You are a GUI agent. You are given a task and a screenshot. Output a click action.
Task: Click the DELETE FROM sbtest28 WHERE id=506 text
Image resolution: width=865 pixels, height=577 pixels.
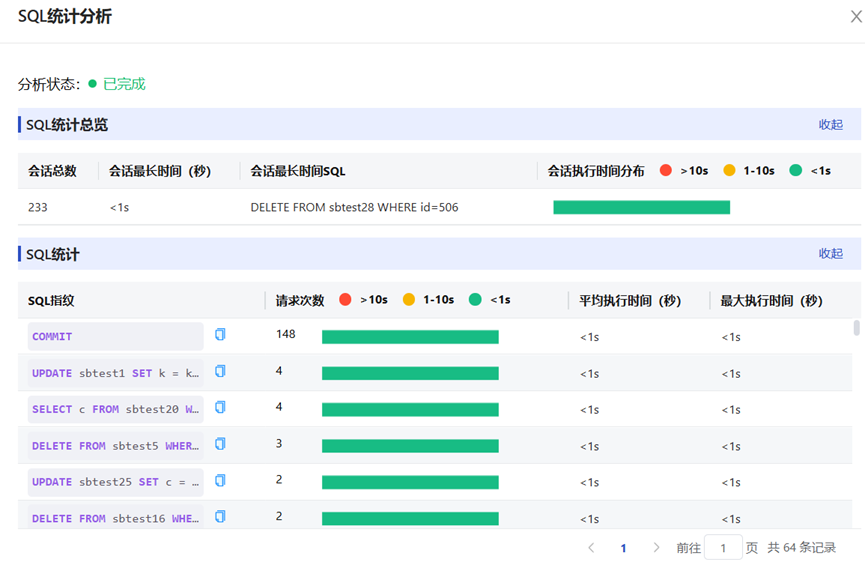pyautogui.click(x=354, y=207)
